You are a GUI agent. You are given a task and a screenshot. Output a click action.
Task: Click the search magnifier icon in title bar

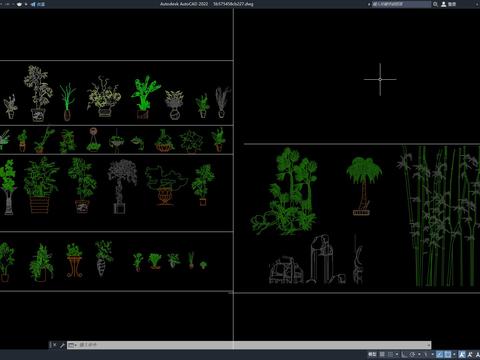coord(435,4)
